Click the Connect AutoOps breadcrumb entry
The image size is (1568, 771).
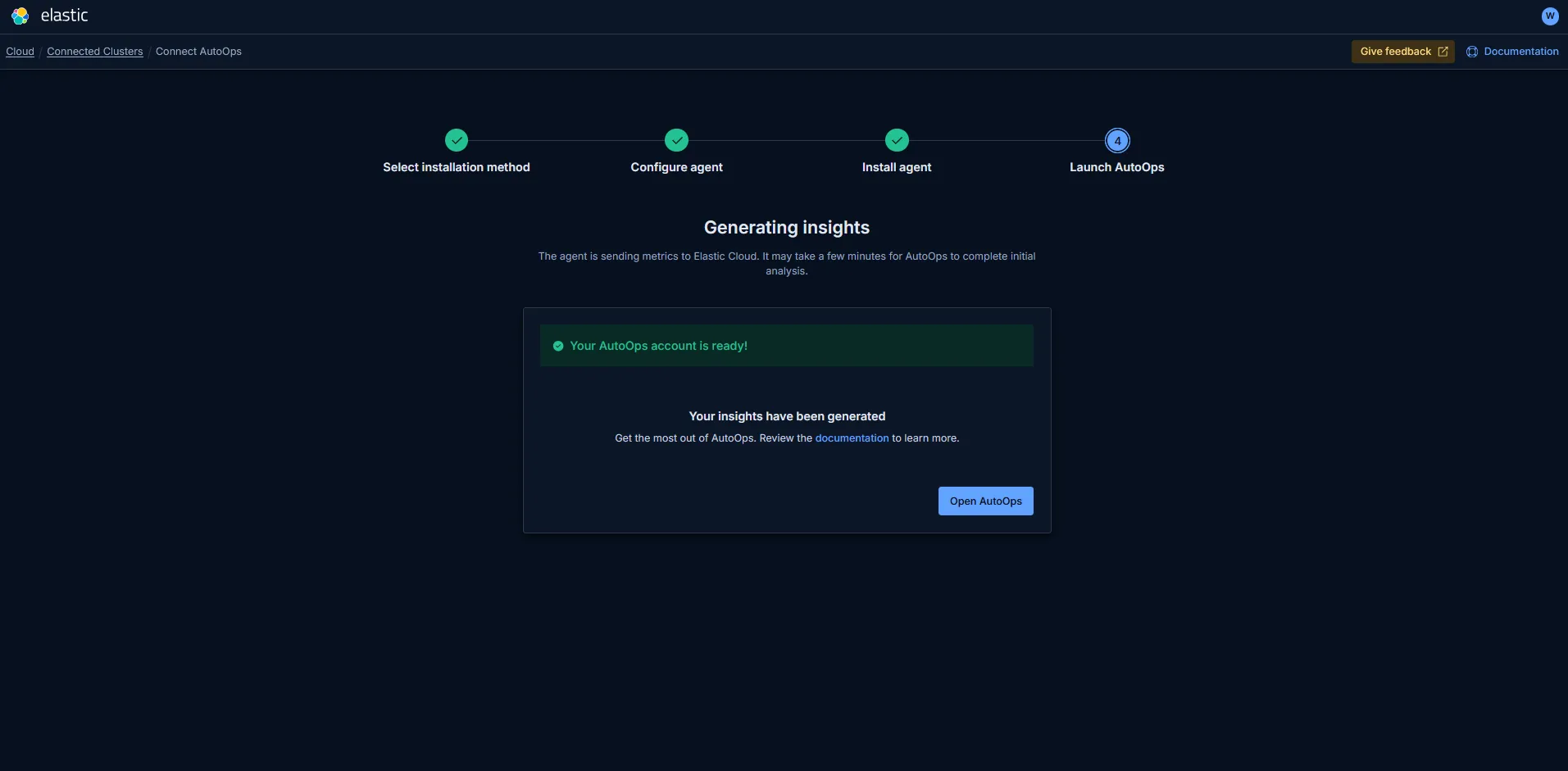pyautogui.click(x=198, y=51)
